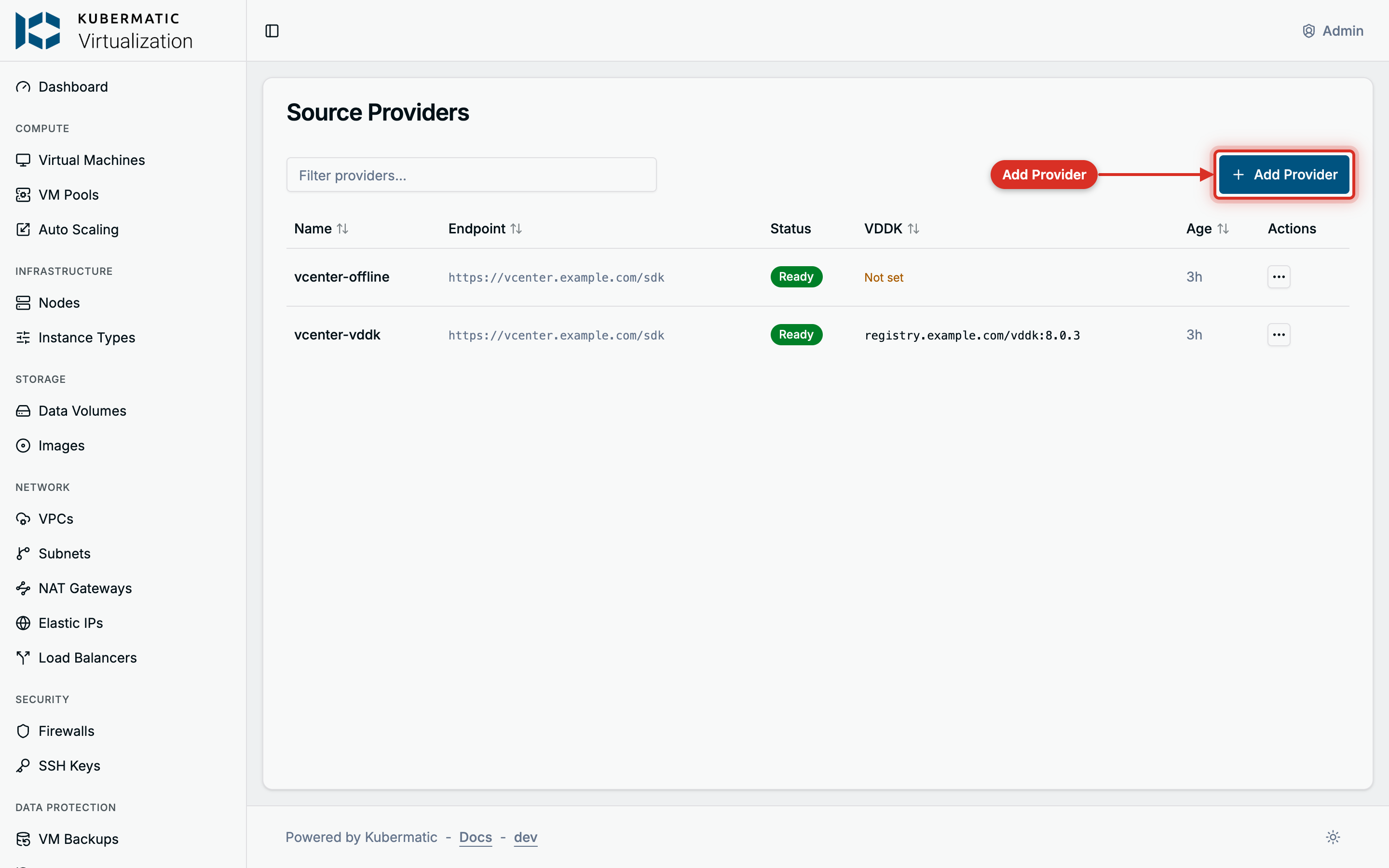Screen dimensions: 1389x868
Task: Click the Elastic IPs globe icon
Action: [23, 623]
